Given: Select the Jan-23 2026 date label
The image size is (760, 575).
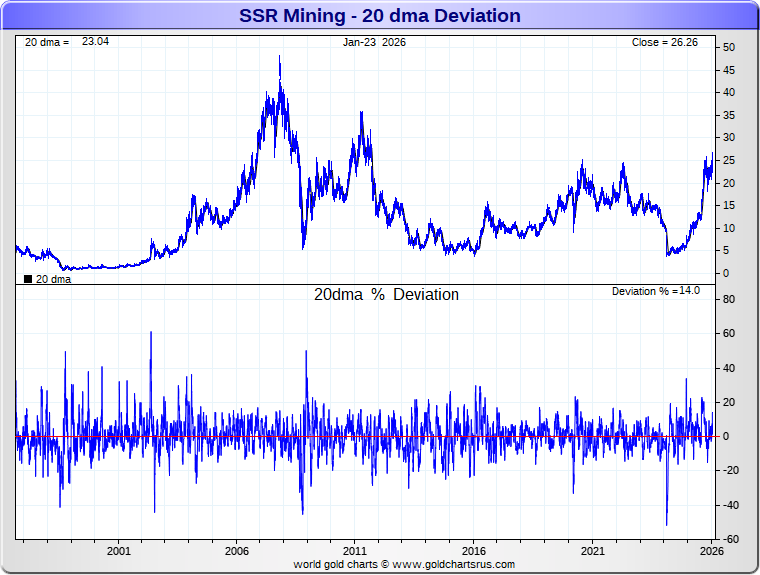Looking at the screenshot, I should pyautogui.click(x=374, y=42).
